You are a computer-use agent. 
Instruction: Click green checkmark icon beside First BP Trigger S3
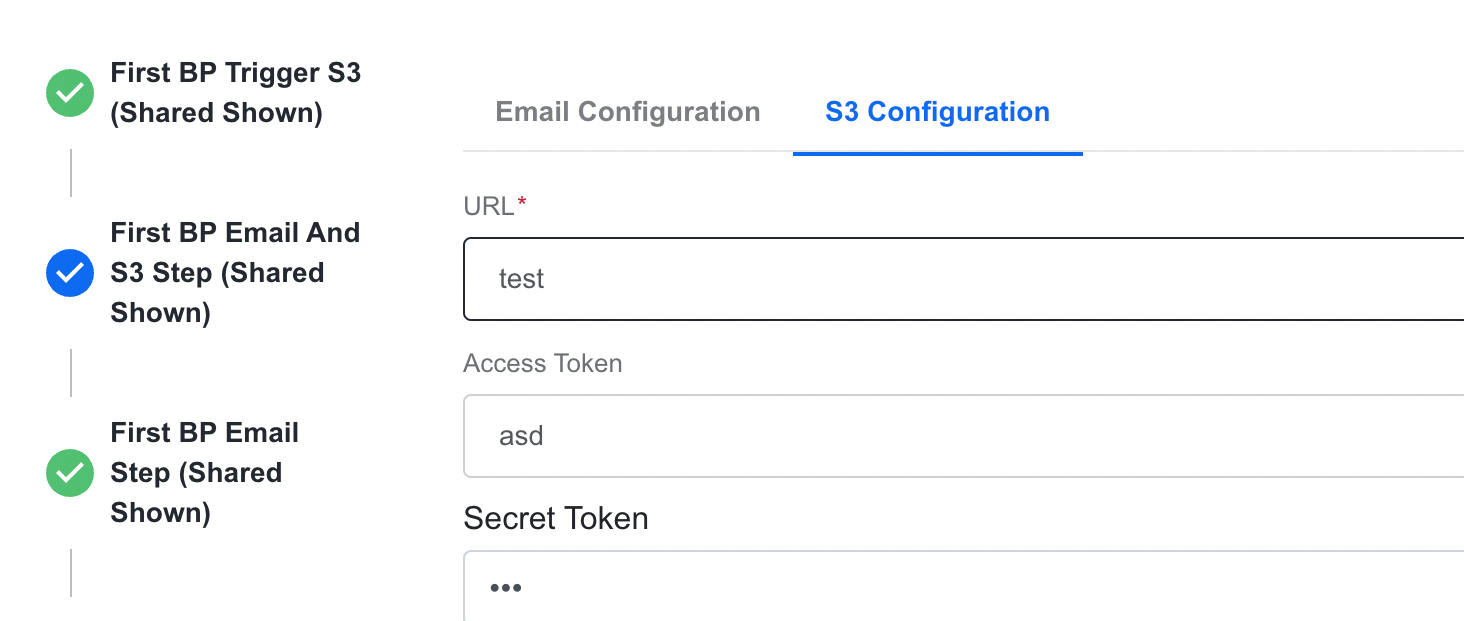click(x=70, y=93)
